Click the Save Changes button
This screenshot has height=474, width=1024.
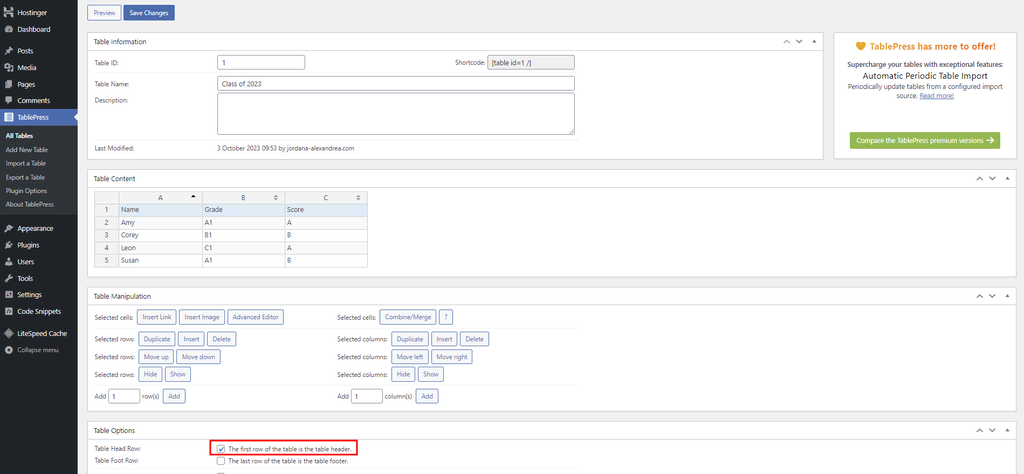point(149,12)
